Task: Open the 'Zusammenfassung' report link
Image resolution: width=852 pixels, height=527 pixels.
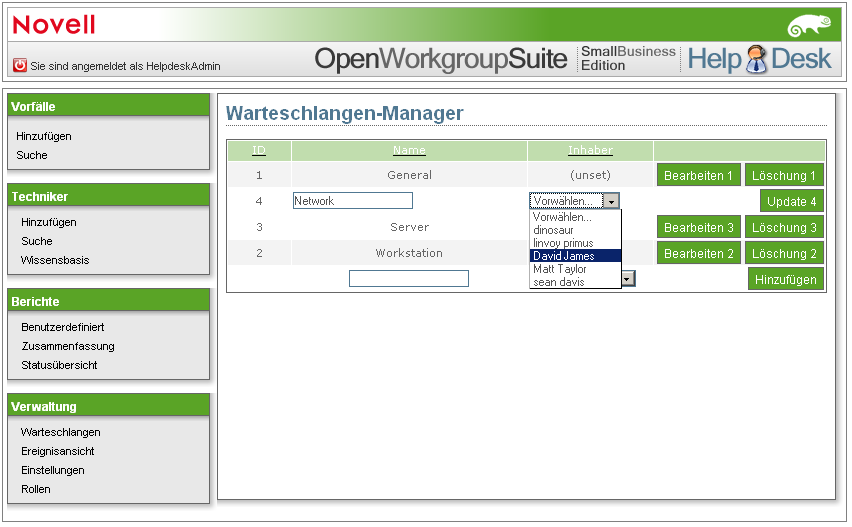Action: [68, 346]
